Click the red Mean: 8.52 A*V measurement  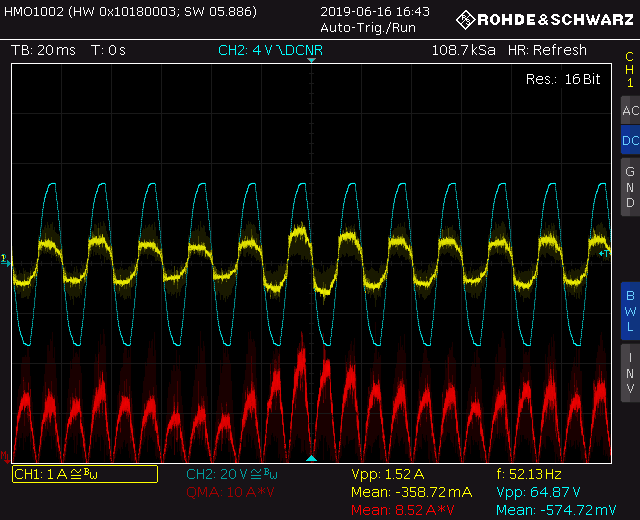tap(402, 510)
